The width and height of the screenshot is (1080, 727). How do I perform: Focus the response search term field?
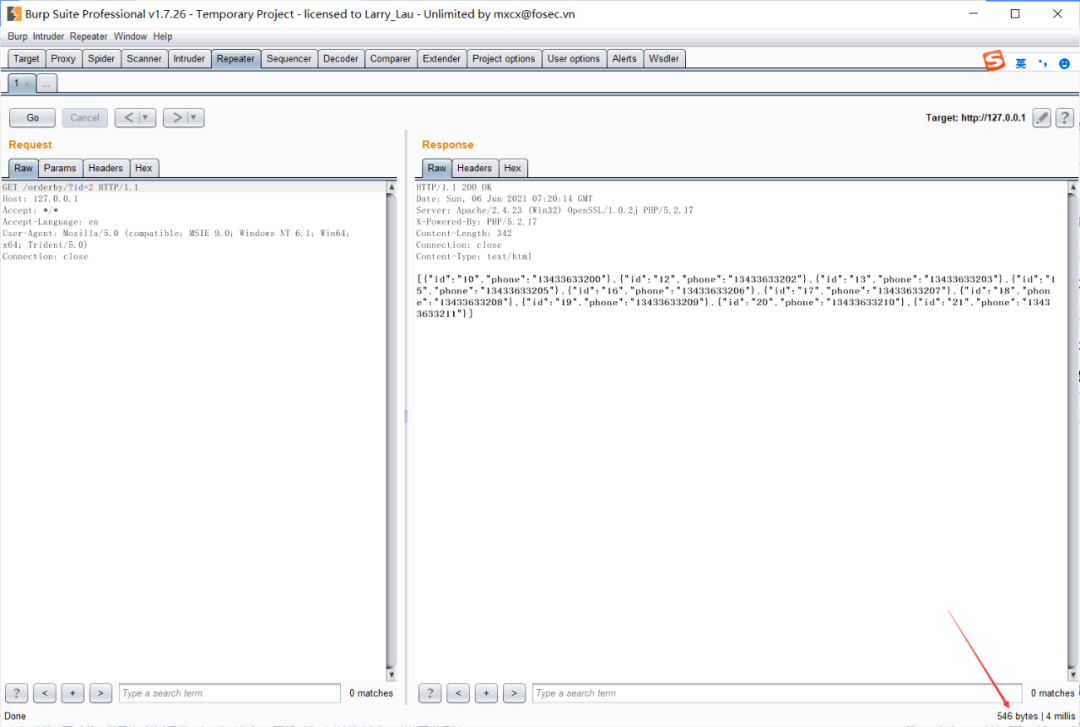point(777,693)
